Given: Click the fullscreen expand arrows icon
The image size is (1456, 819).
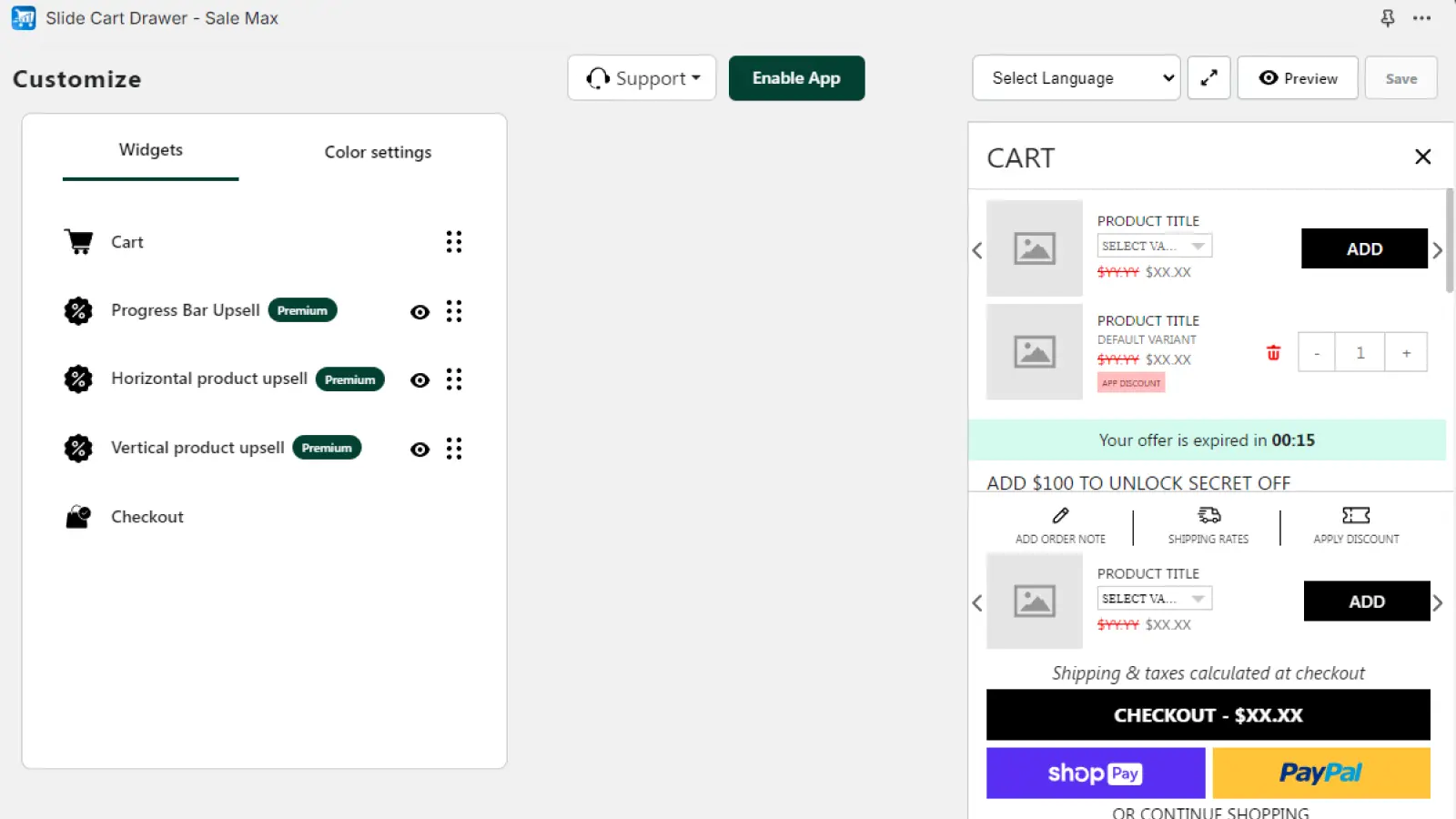Looking at the screenshot, I should (1208, 78).
